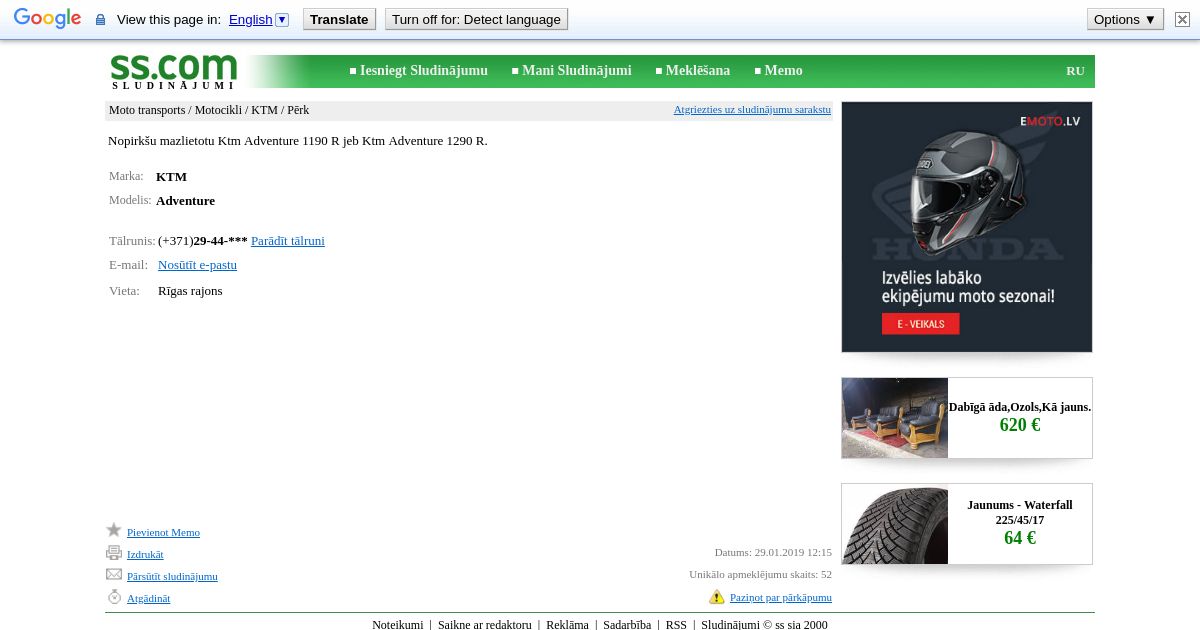Go to KTM breadcrumb link
Viewport: 1200px width, 630px height.
pyautogui.click(x=264, y=110)
